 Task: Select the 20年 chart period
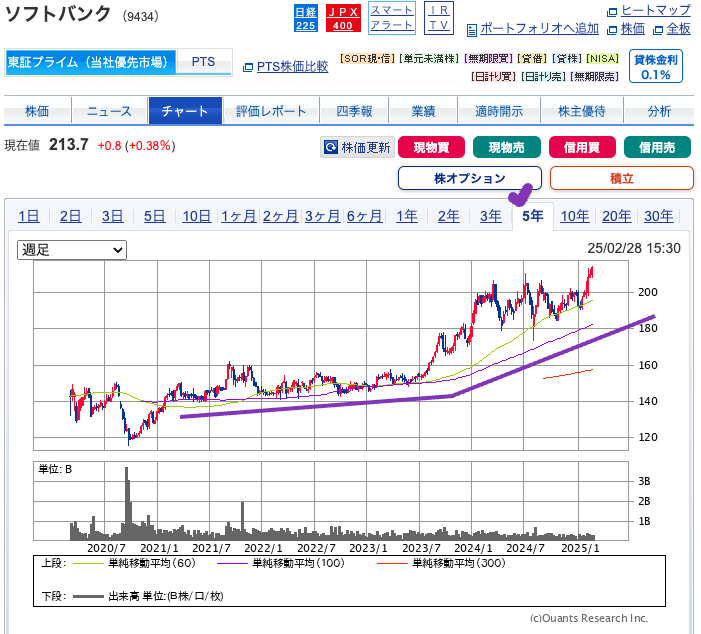click(x=617, y=216)
